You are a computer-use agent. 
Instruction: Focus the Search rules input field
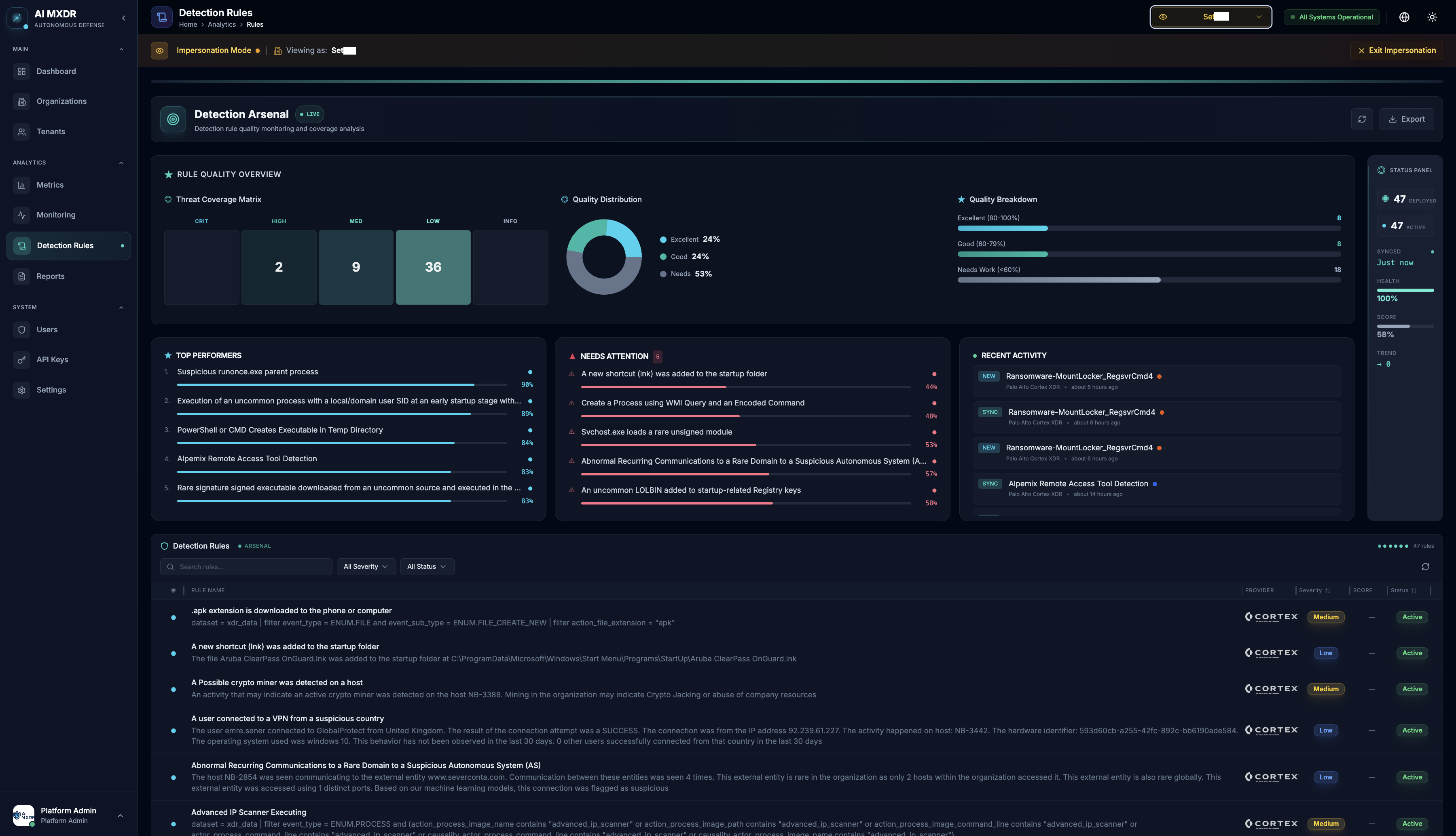click(x=246, y=567)
